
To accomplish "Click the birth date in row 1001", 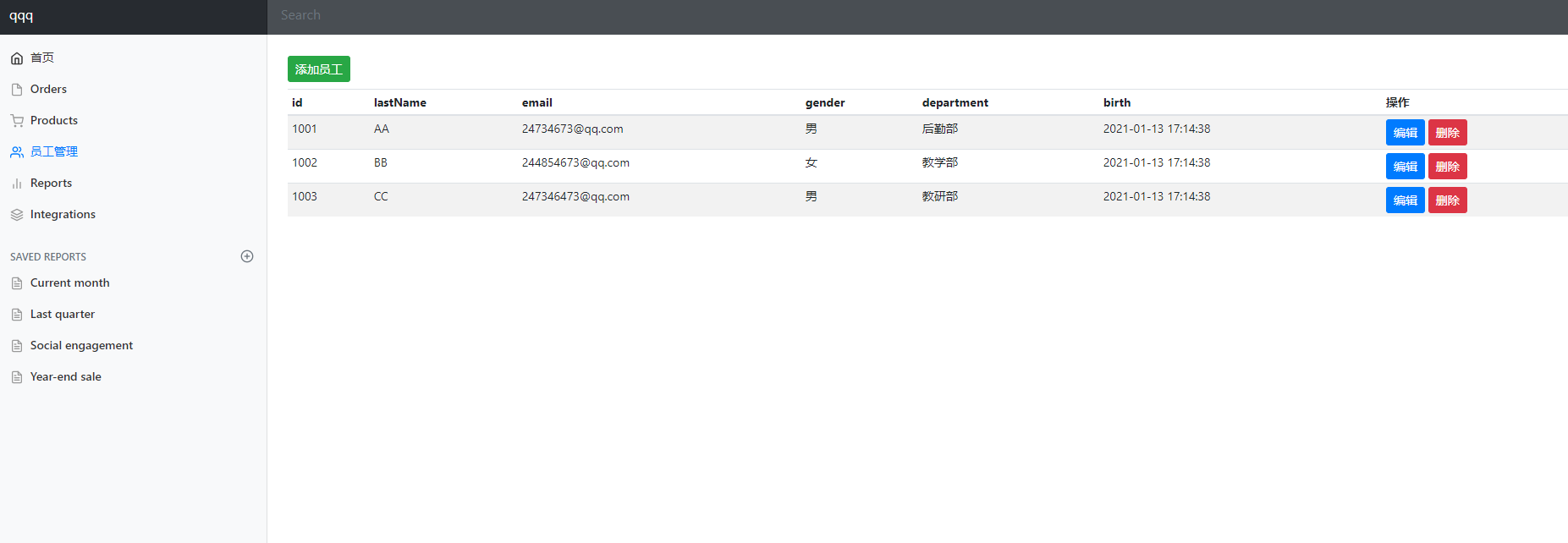I will tap(1157, 129).
